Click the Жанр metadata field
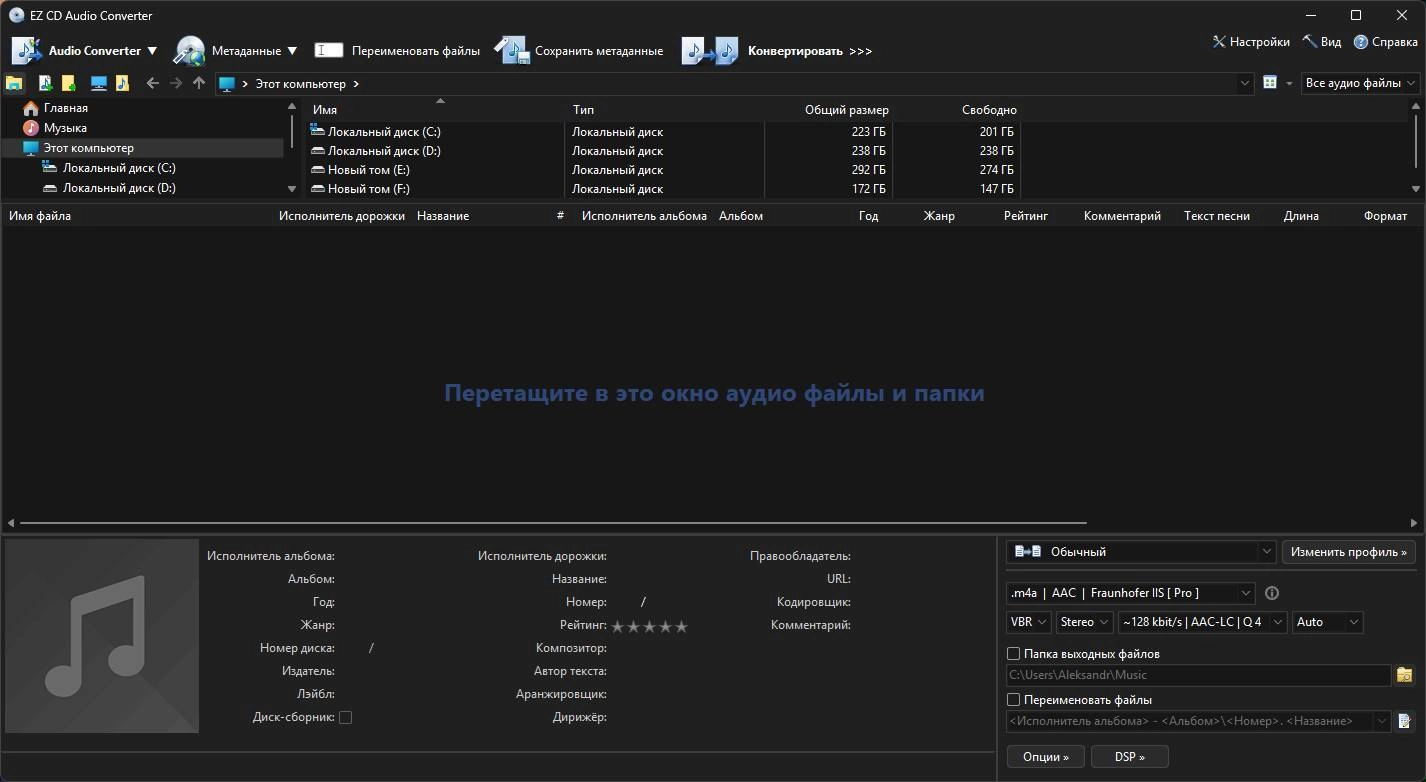 [317, 625]
